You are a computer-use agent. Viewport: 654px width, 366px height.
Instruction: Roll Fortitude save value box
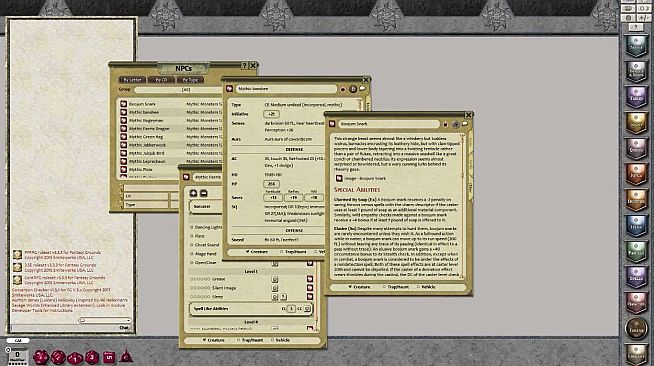tap(273, 198)
